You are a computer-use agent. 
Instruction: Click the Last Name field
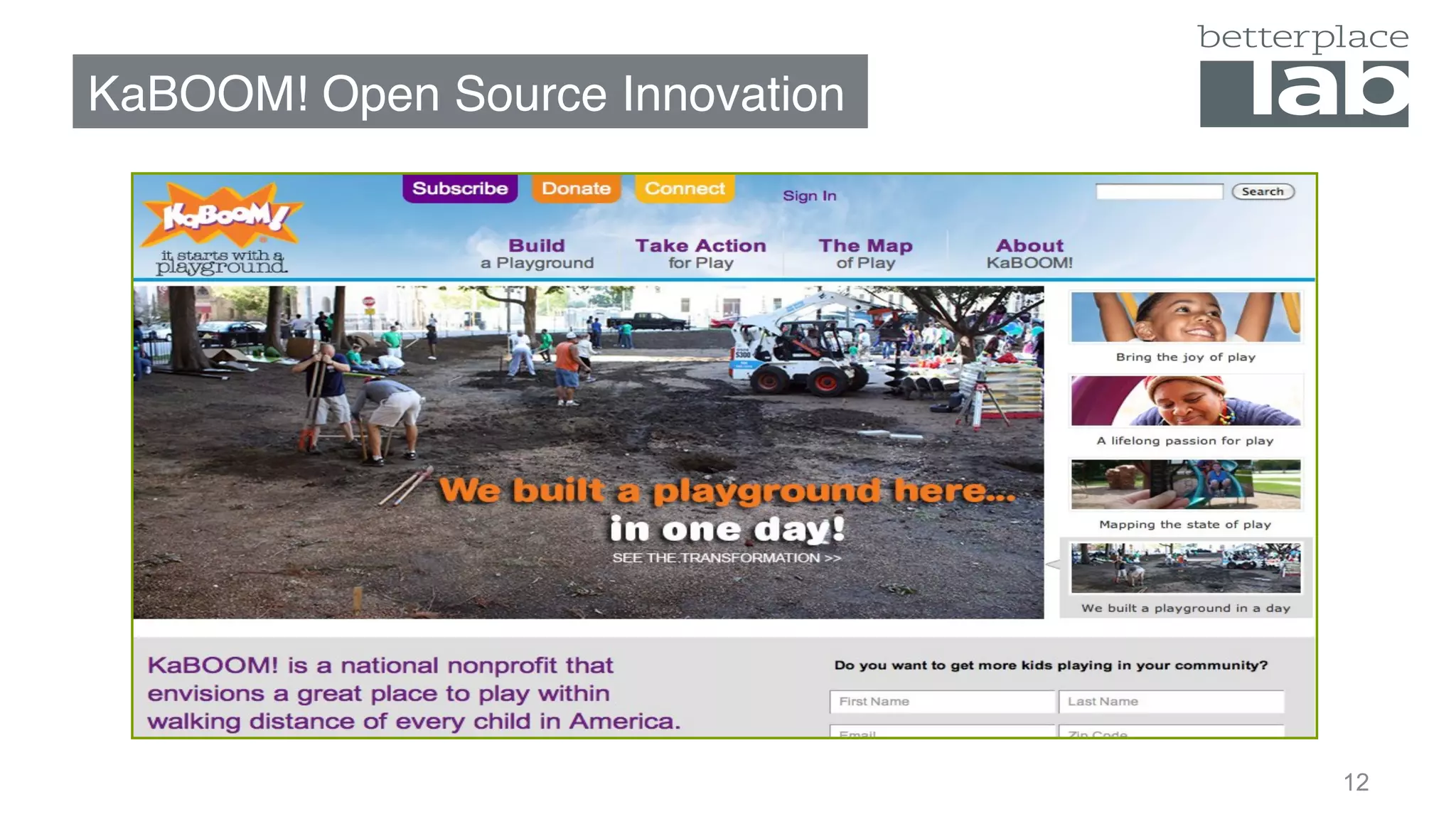pyautogui.click(x=1171, y=702)
